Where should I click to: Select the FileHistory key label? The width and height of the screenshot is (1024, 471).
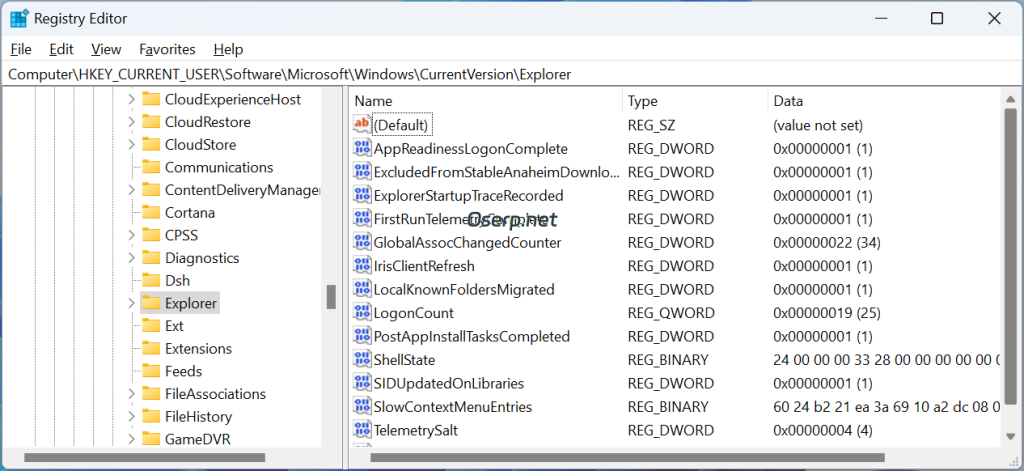coord(199,417)
